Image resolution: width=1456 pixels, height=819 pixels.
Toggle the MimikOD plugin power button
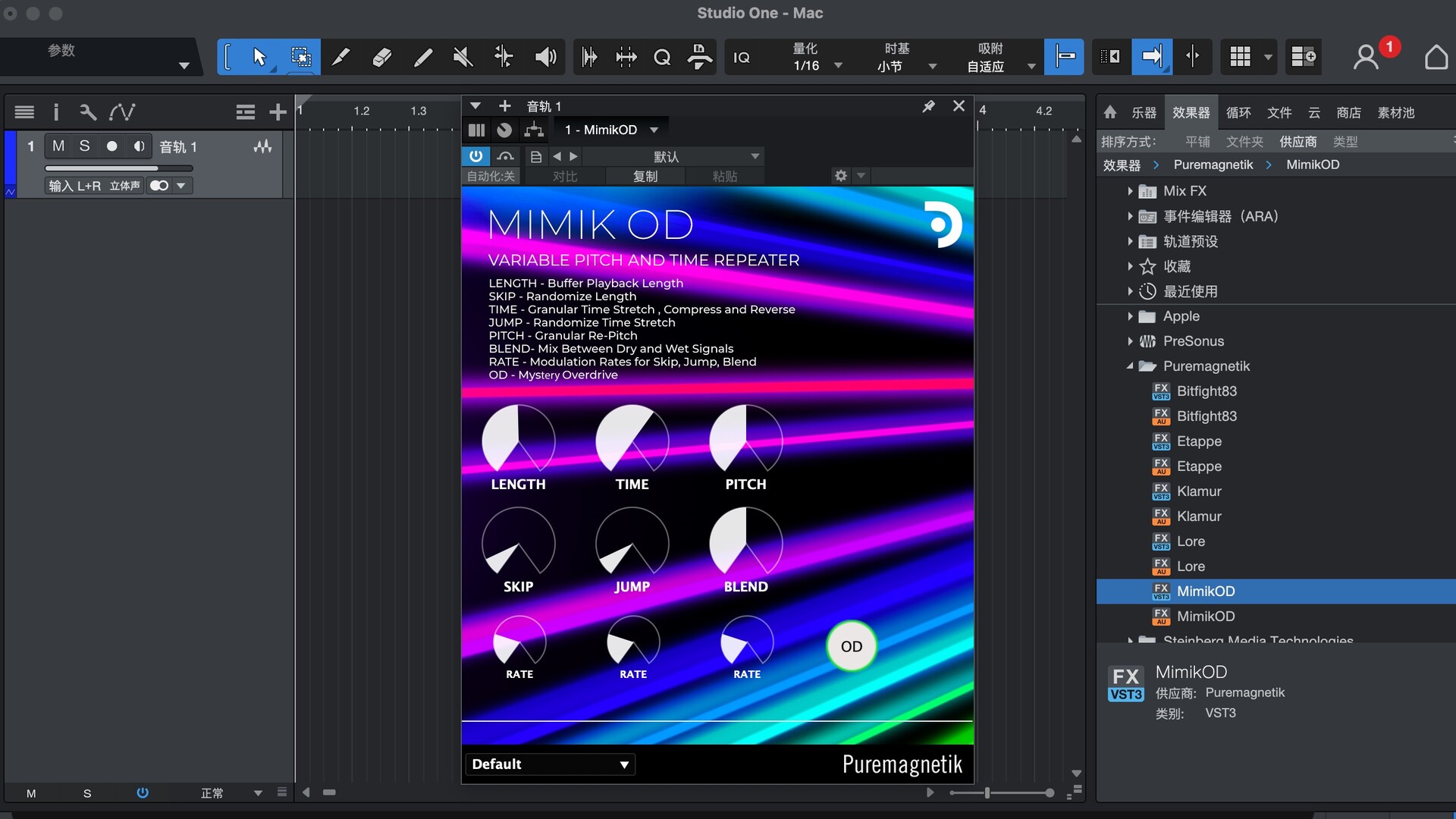[475, 156]
